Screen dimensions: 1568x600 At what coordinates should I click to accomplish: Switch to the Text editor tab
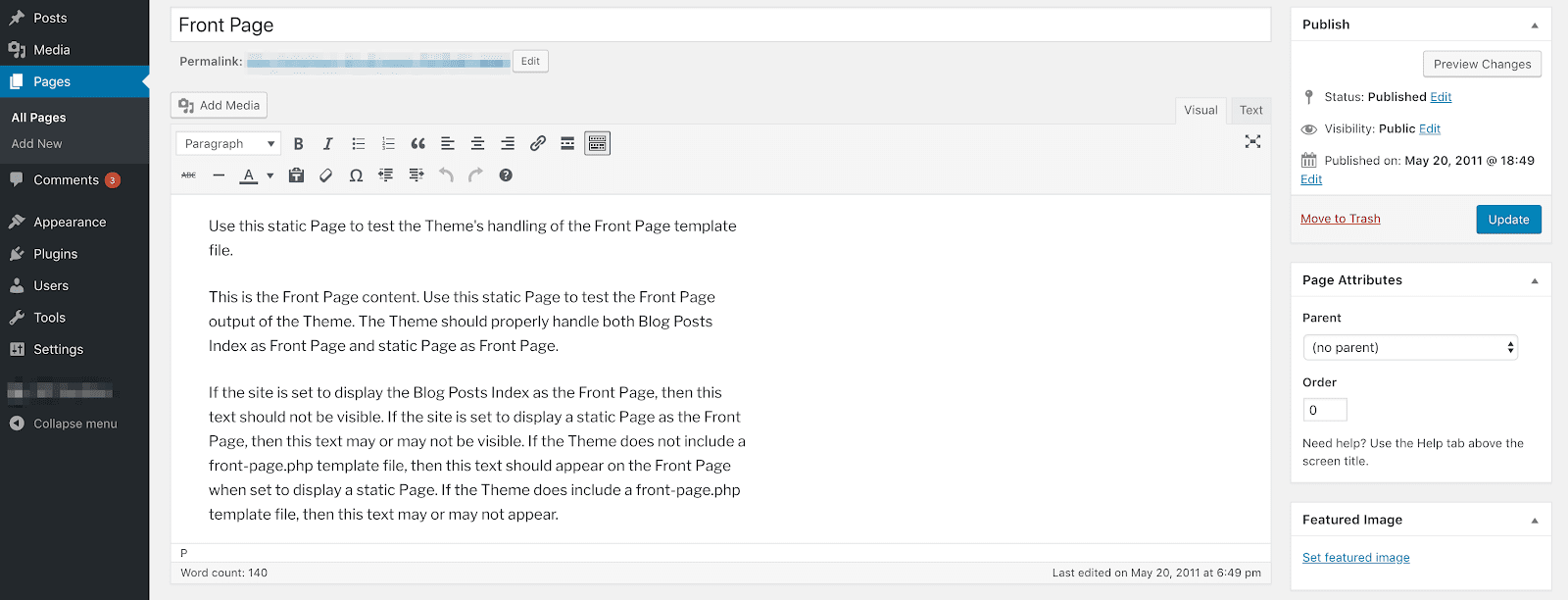pyautogui.click(x=1250, y=110)
